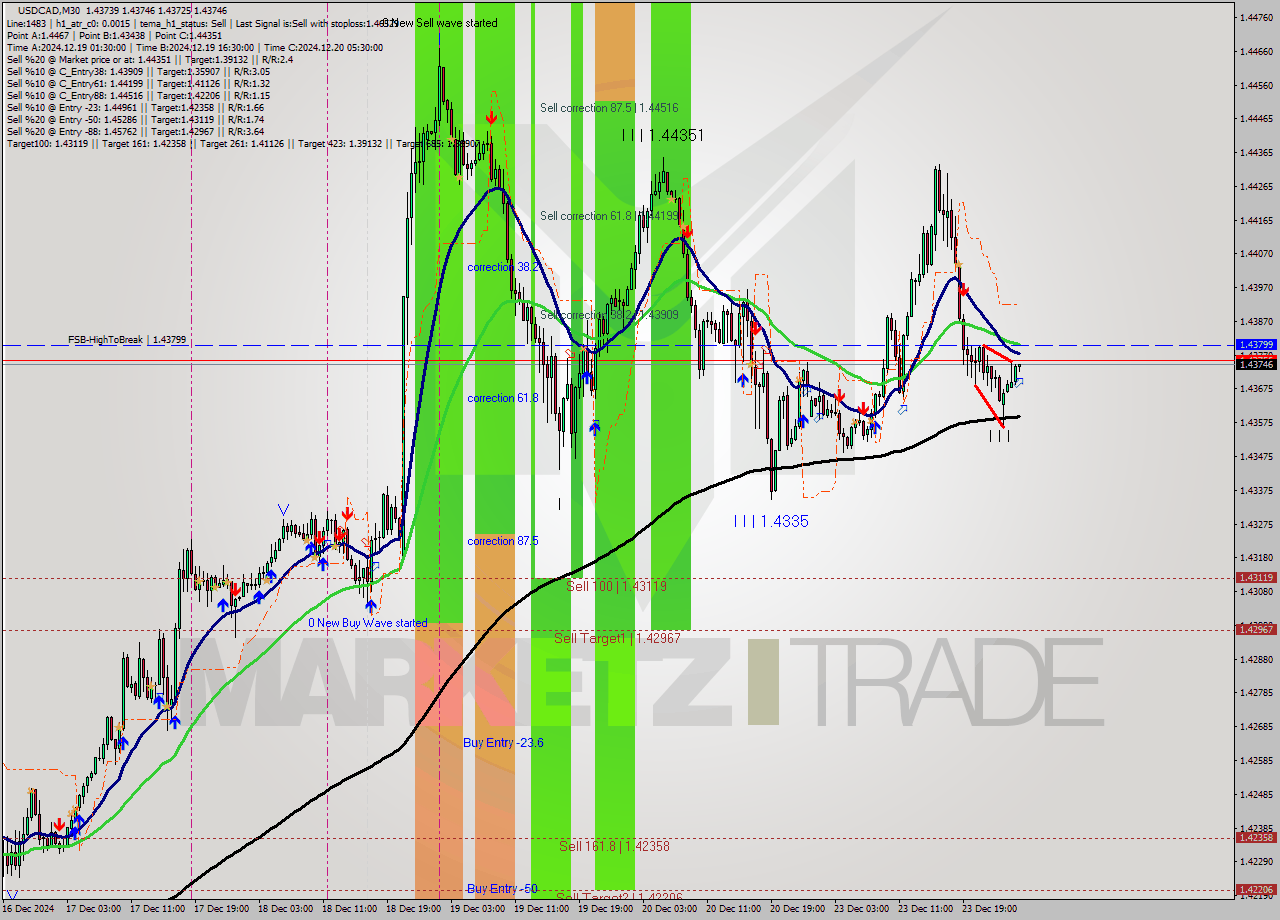
Task: Select 1.43575 on the price axis
Action: point(1256,423)
